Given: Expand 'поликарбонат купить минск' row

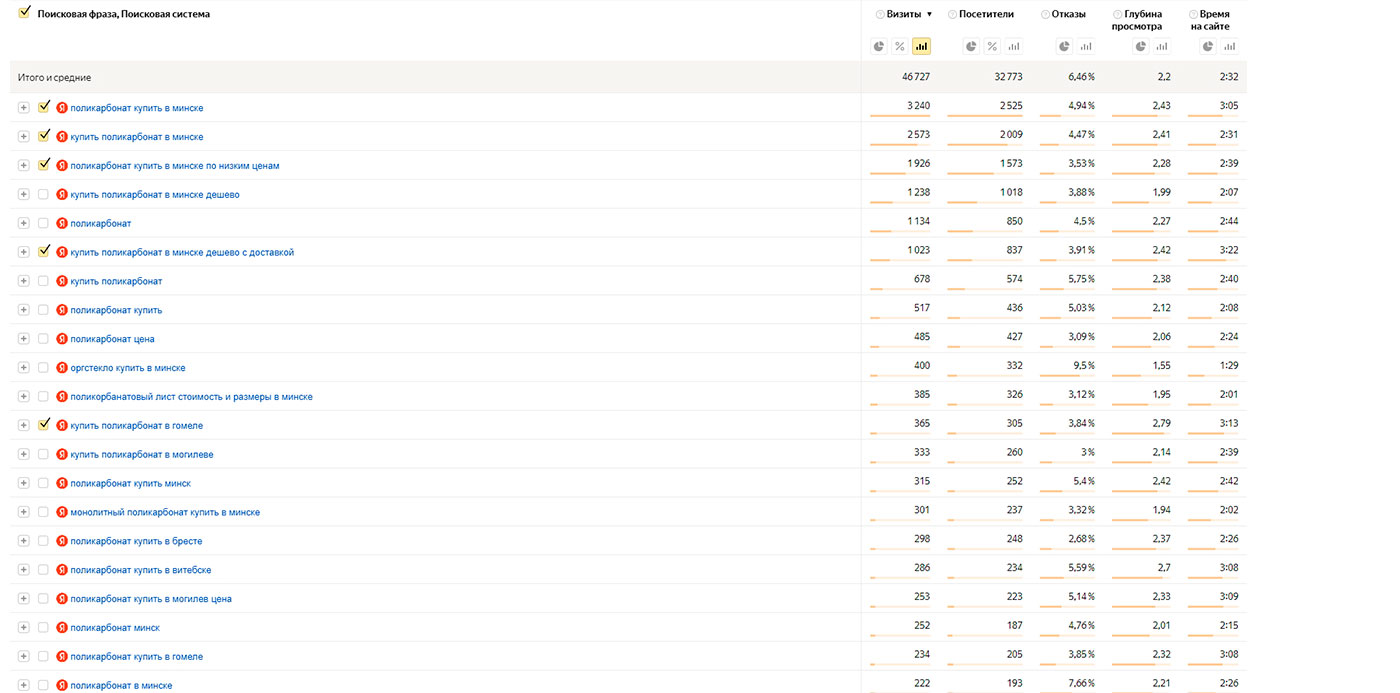Looking at the screenshot, I should point(24,483).
